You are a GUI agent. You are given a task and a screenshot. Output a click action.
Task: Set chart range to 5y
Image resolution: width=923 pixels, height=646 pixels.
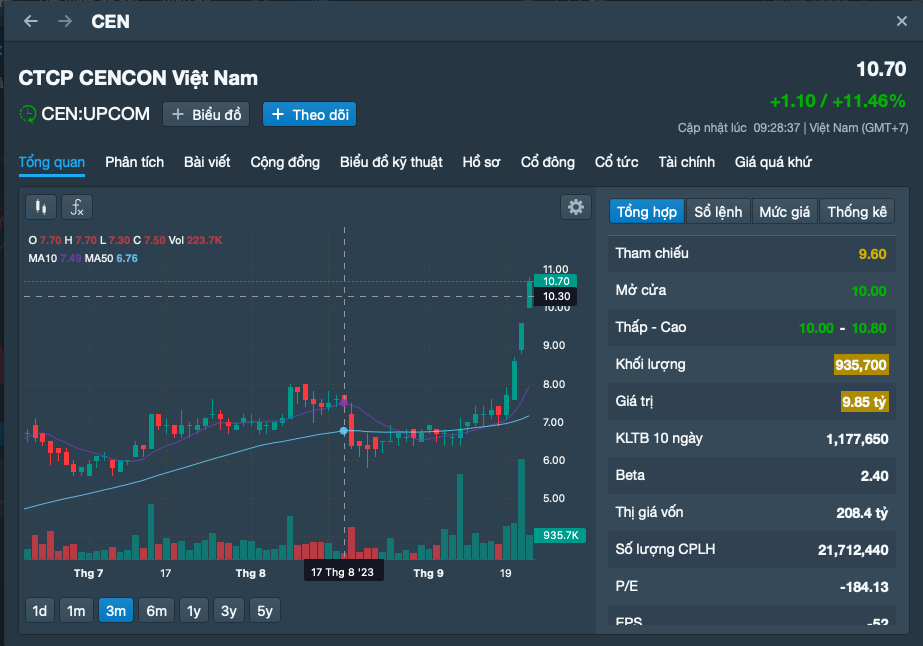click(x=265, y=611)
